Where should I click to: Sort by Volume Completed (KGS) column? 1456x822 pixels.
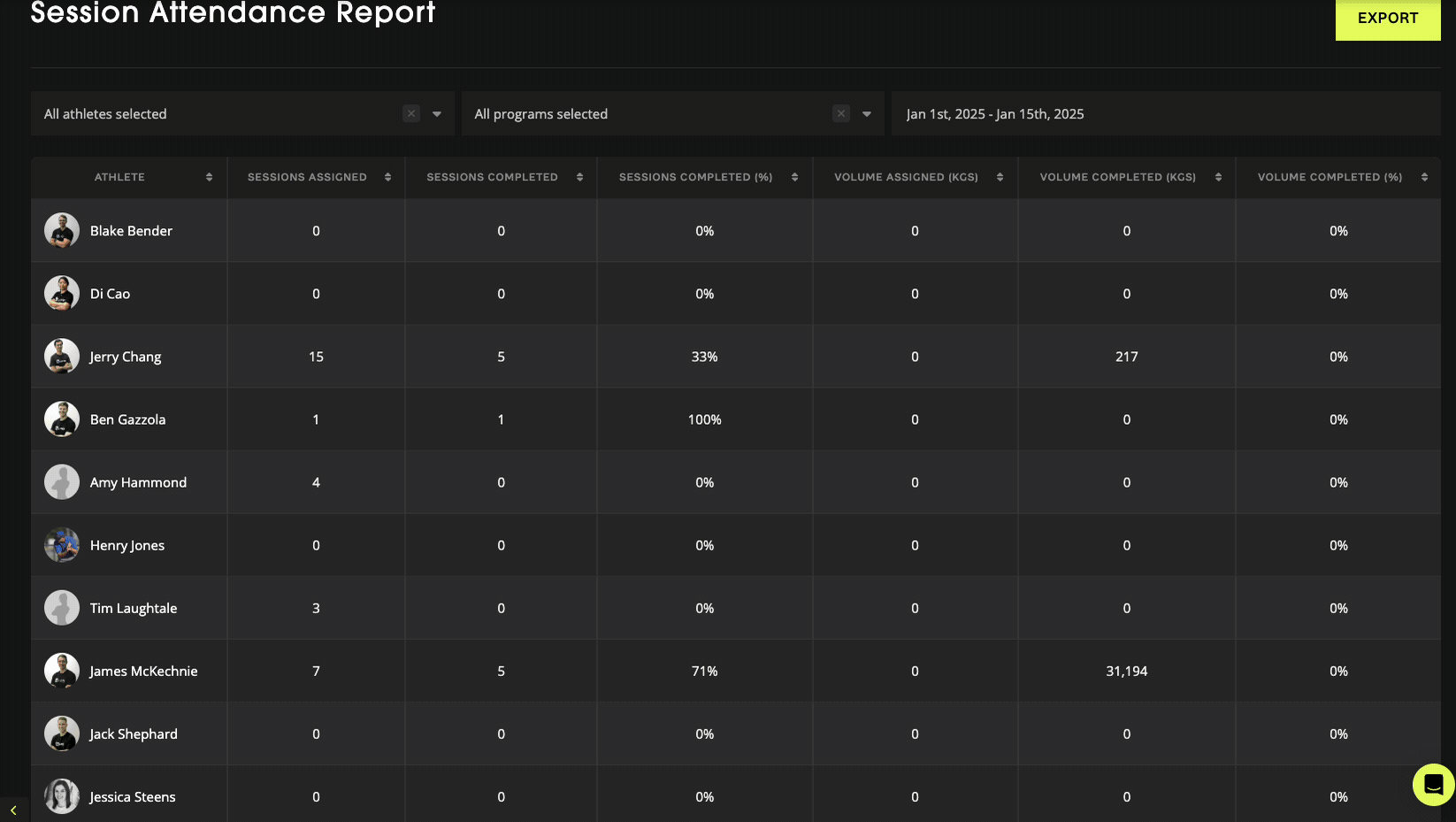point(1218,177)
